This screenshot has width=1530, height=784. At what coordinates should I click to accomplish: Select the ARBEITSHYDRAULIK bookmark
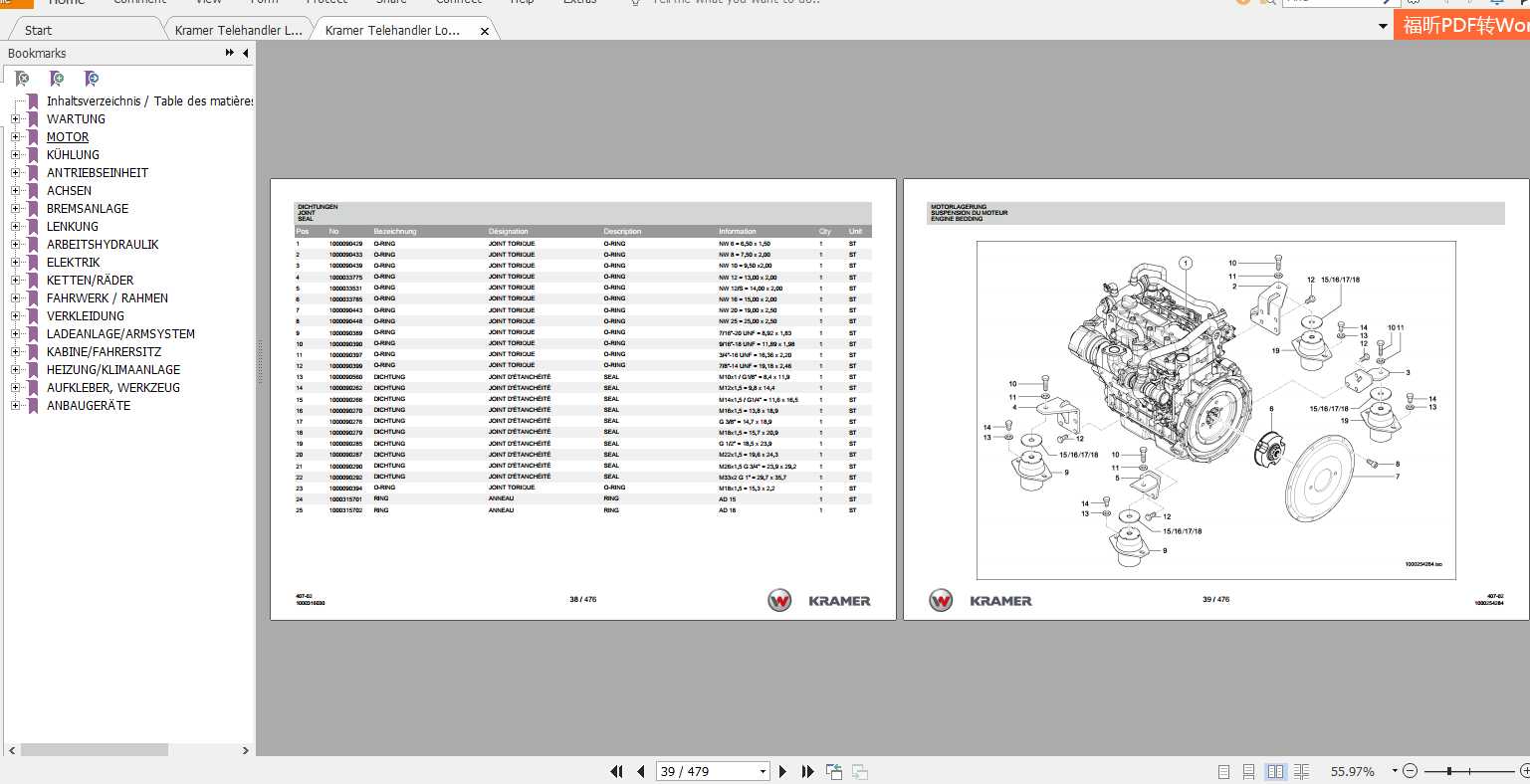point(103,245)
